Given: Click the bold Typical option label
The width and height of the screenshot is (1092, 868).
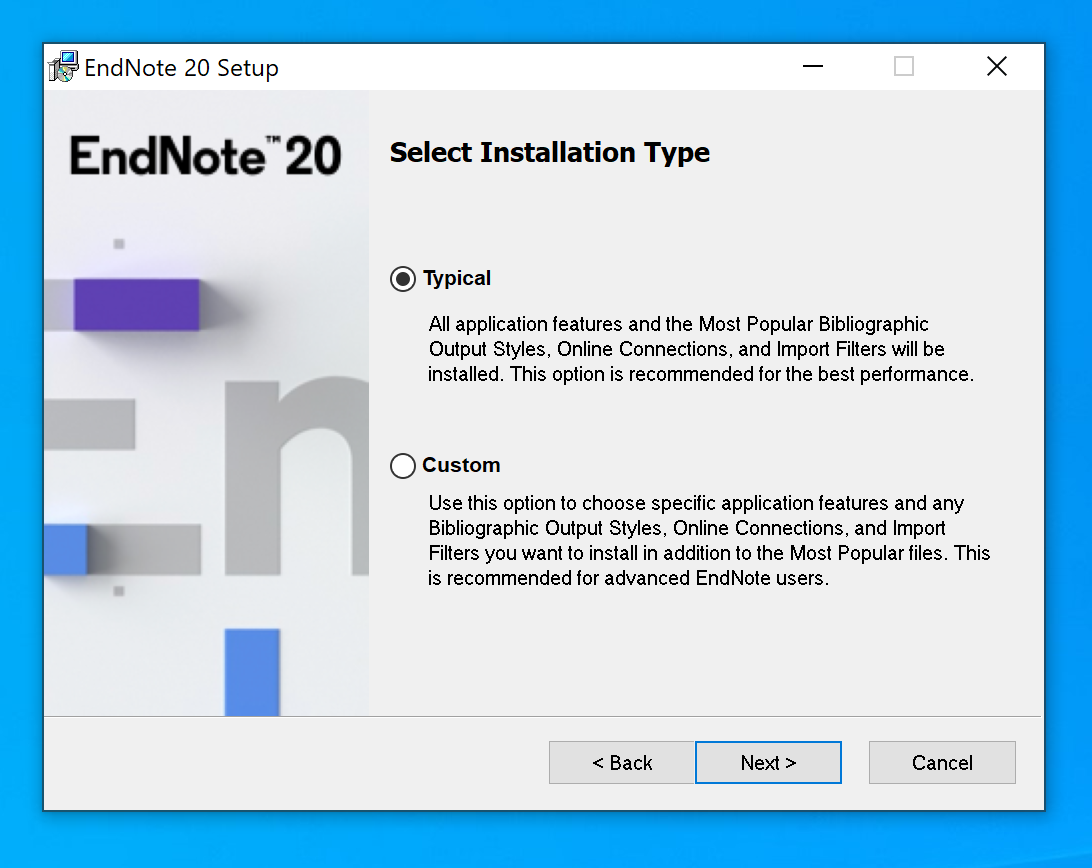Looking at the screenshot, I should 457,279.
